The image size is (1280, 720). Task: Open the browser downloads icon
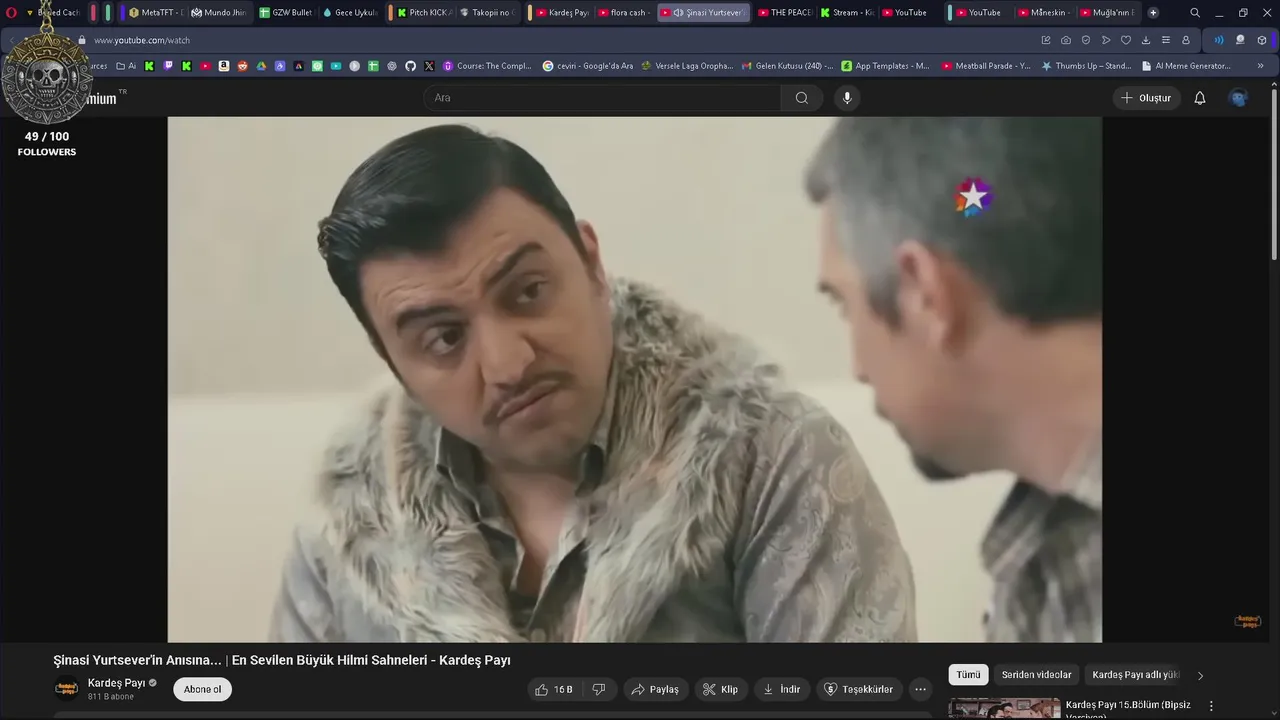[x=1146, y=40]
